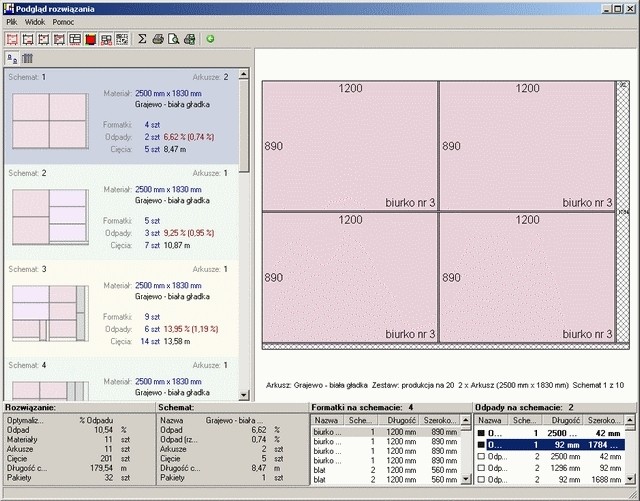Click the second sheet-view toolbar icon
This screenshot has width=640, height=501.
click(x=28, y=39)
